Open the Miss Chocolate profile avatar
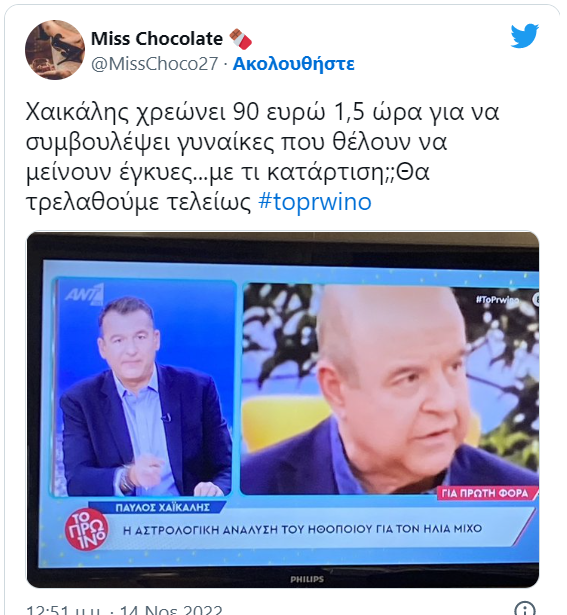 pyautogui.click(x=55, y=50)
